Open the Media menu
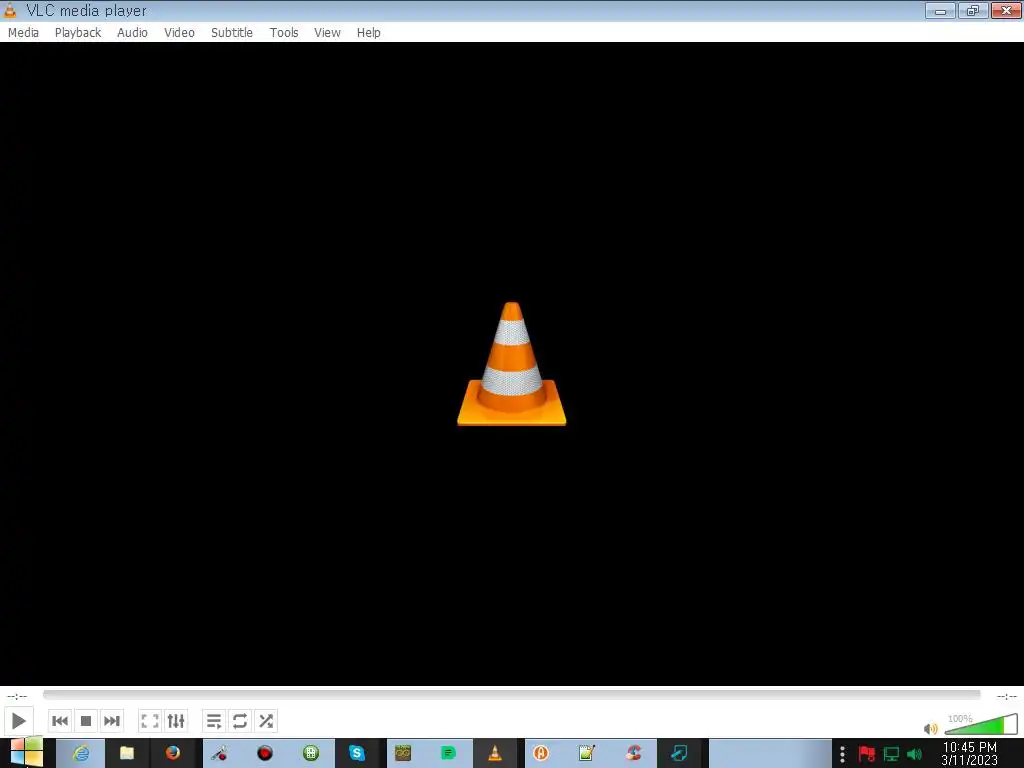Screen dimensions: 1024x768 (24, 33)
